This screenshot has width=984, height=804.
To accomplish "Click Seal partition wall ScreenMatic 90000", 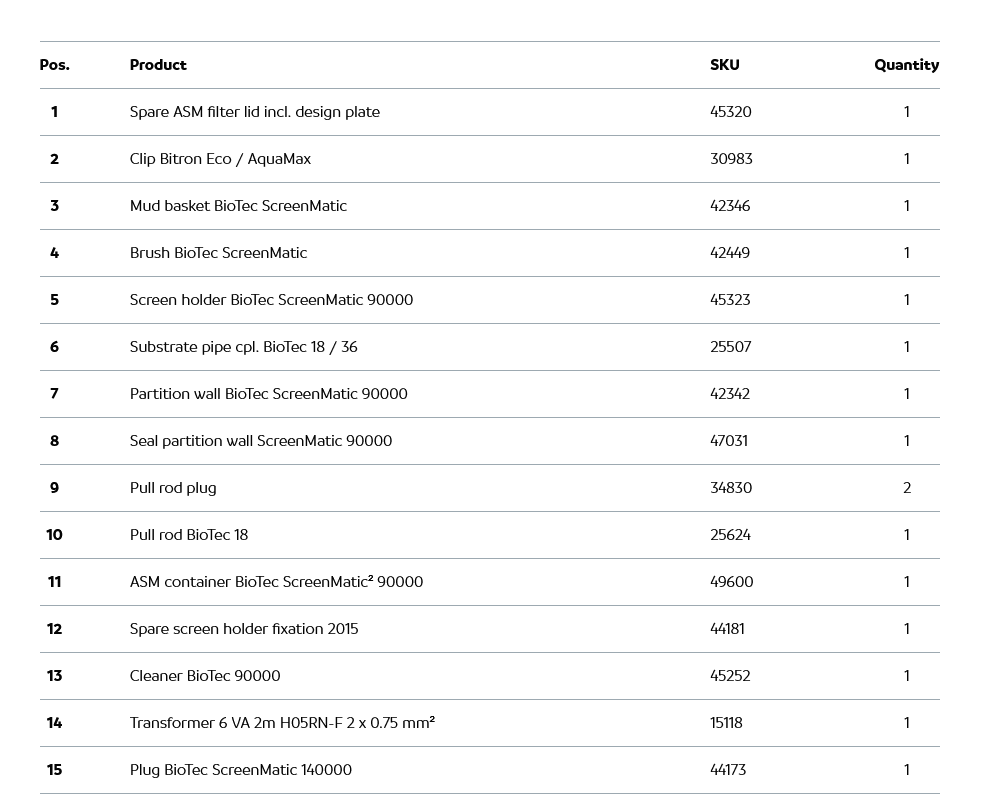I will tap(260, 441).
